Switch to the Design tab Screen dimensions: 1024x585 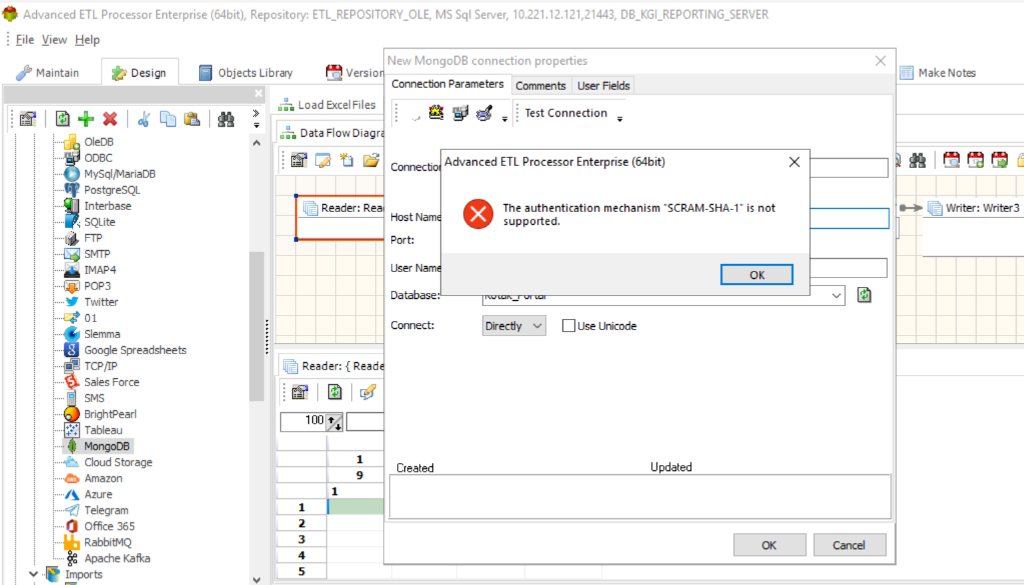(139, 72)
